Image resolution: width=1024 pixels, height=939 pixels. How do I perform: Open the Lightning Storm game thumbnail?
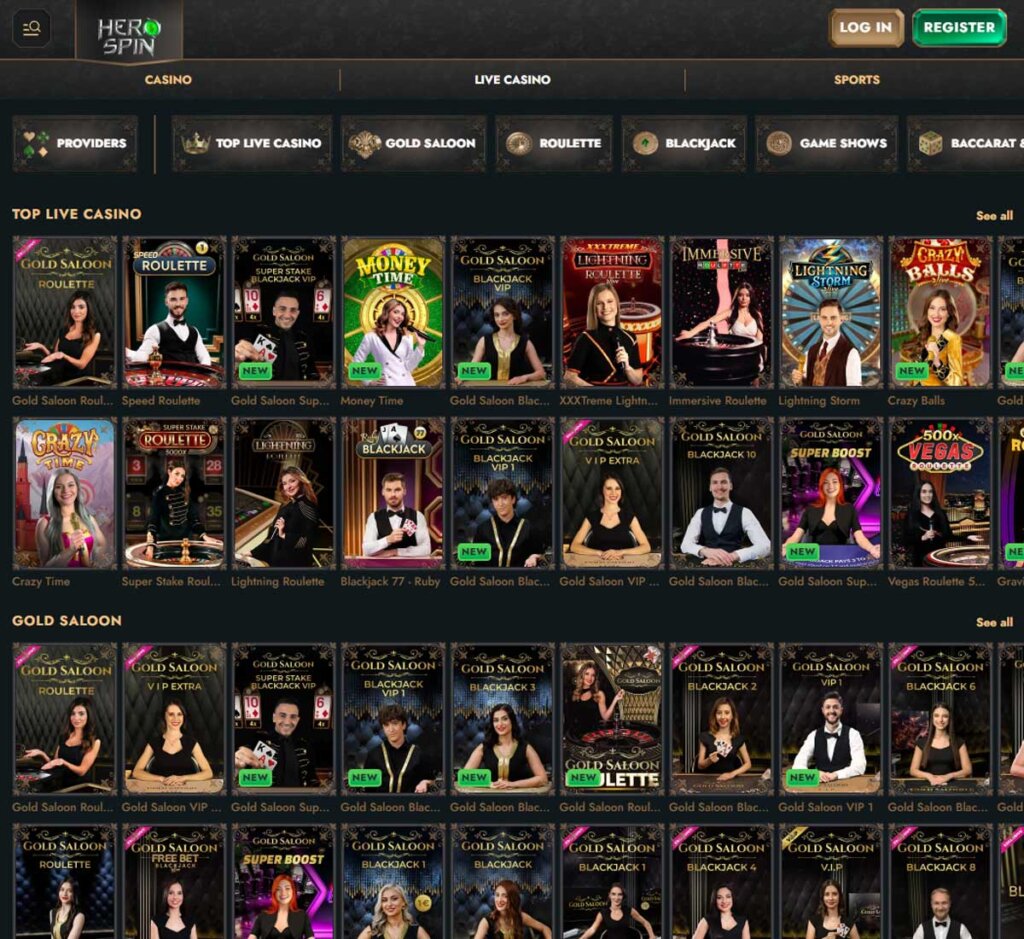pyautogui.click(x=827, y=310)
